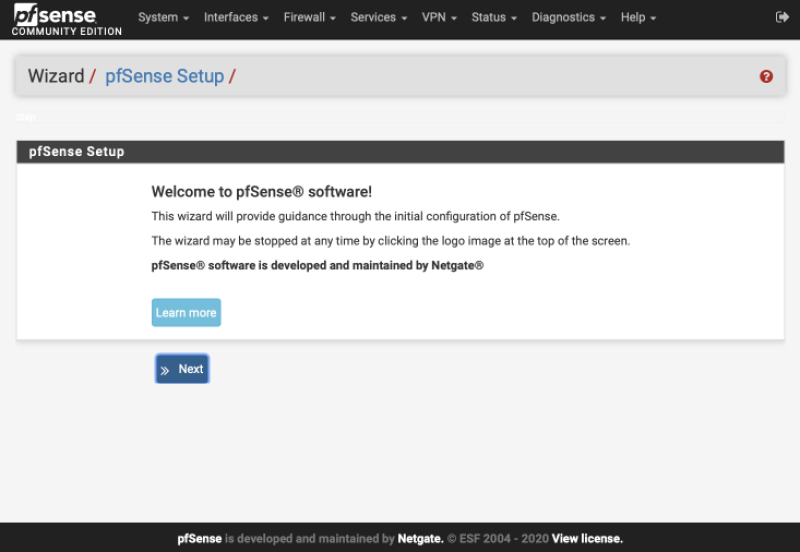The image size is (800, 552).
Task: Open the red help question mark icon
Action: 766,77
